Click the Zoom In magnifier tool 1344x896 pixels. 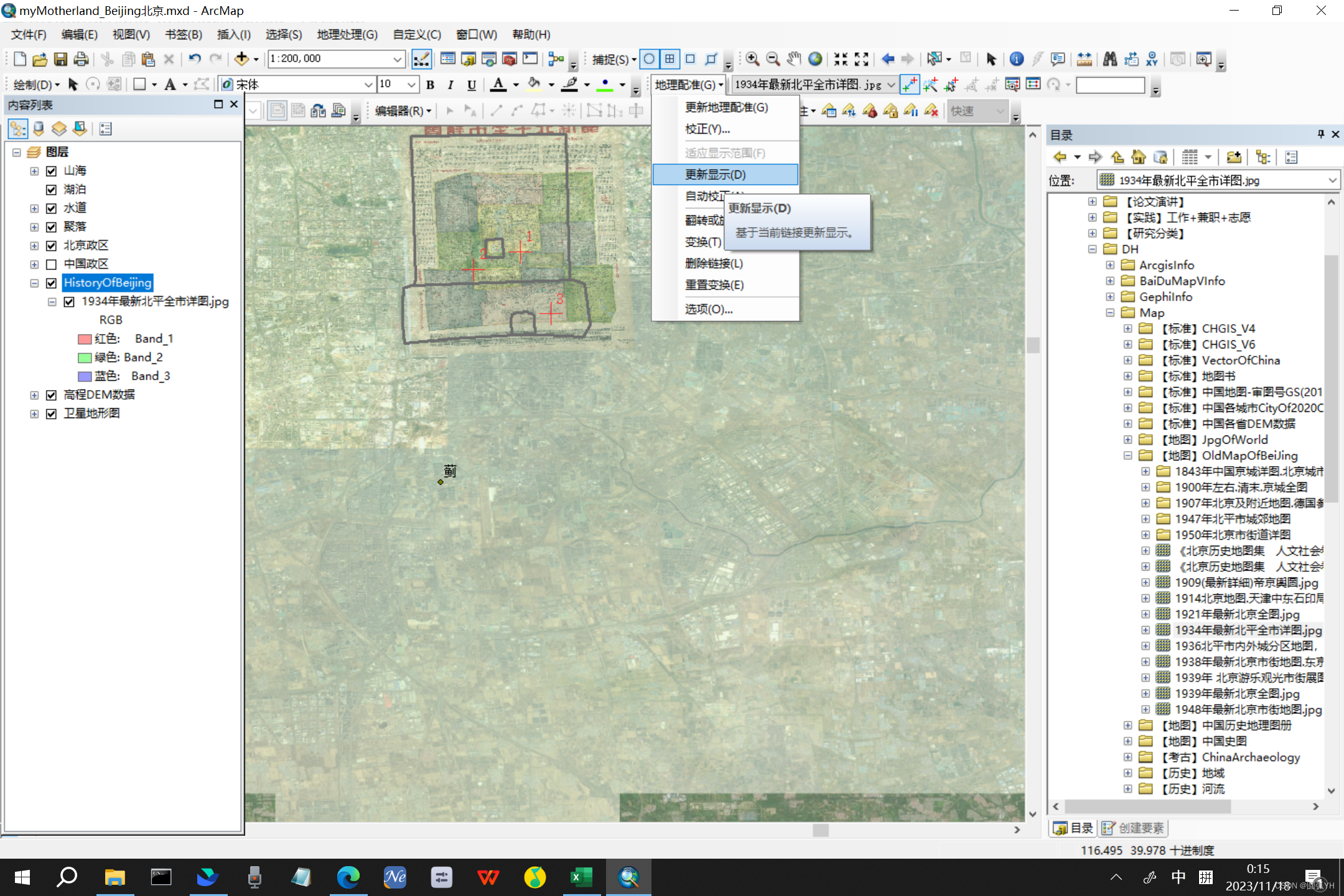pyautogui.click(x=752, y=59)
